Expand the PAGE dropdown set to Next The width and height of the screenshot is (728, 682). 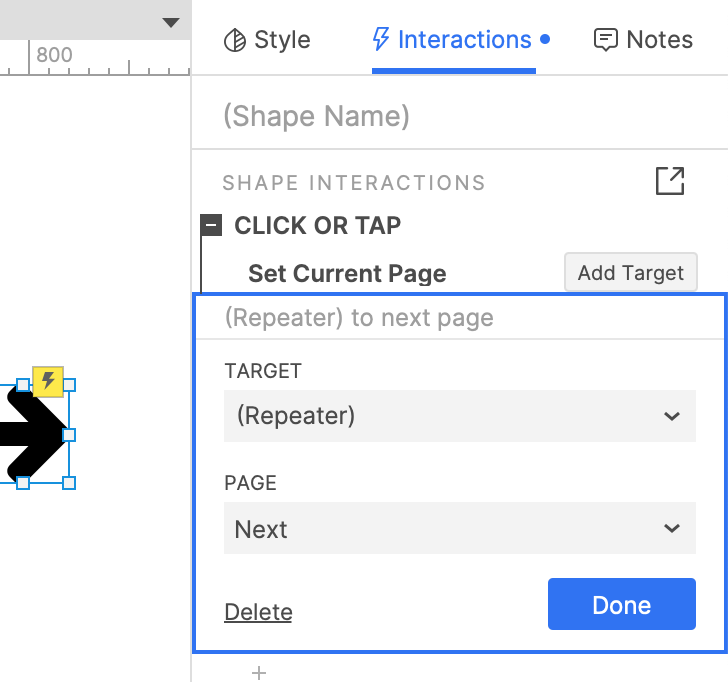point(459,528)
